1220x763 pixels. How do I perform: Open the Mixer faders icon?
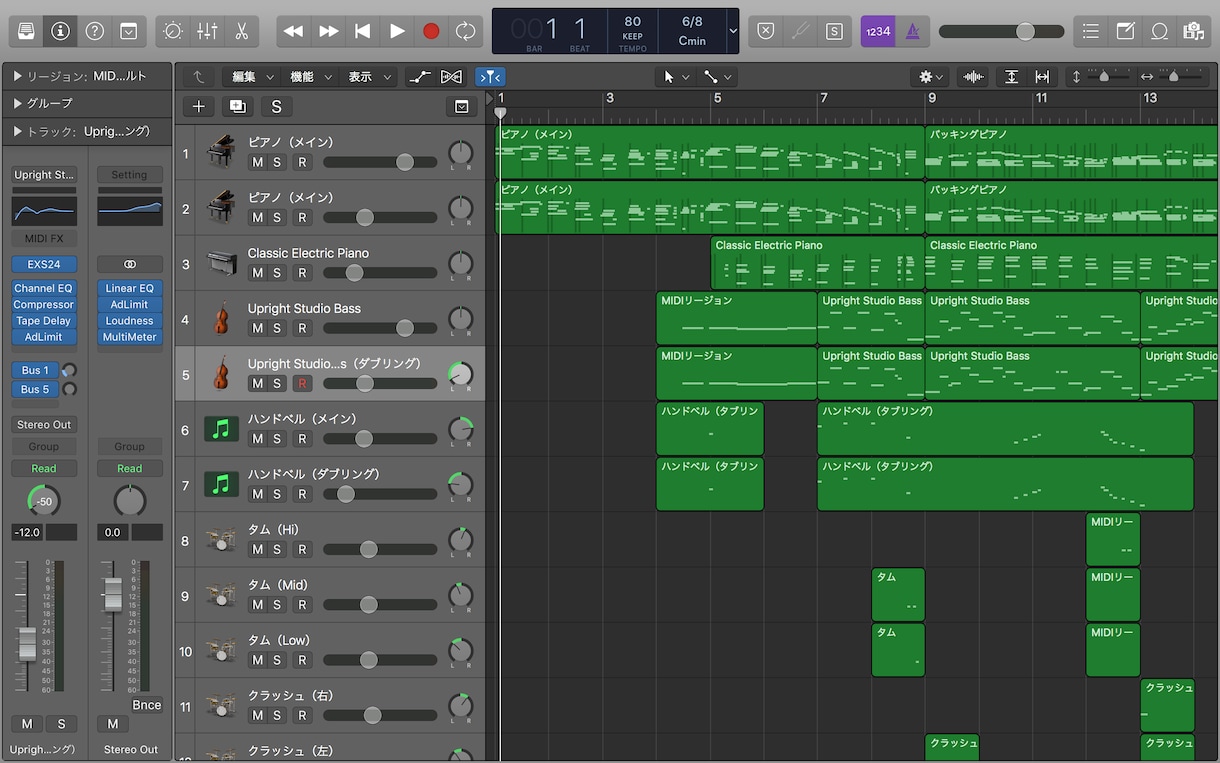(207, 31)
